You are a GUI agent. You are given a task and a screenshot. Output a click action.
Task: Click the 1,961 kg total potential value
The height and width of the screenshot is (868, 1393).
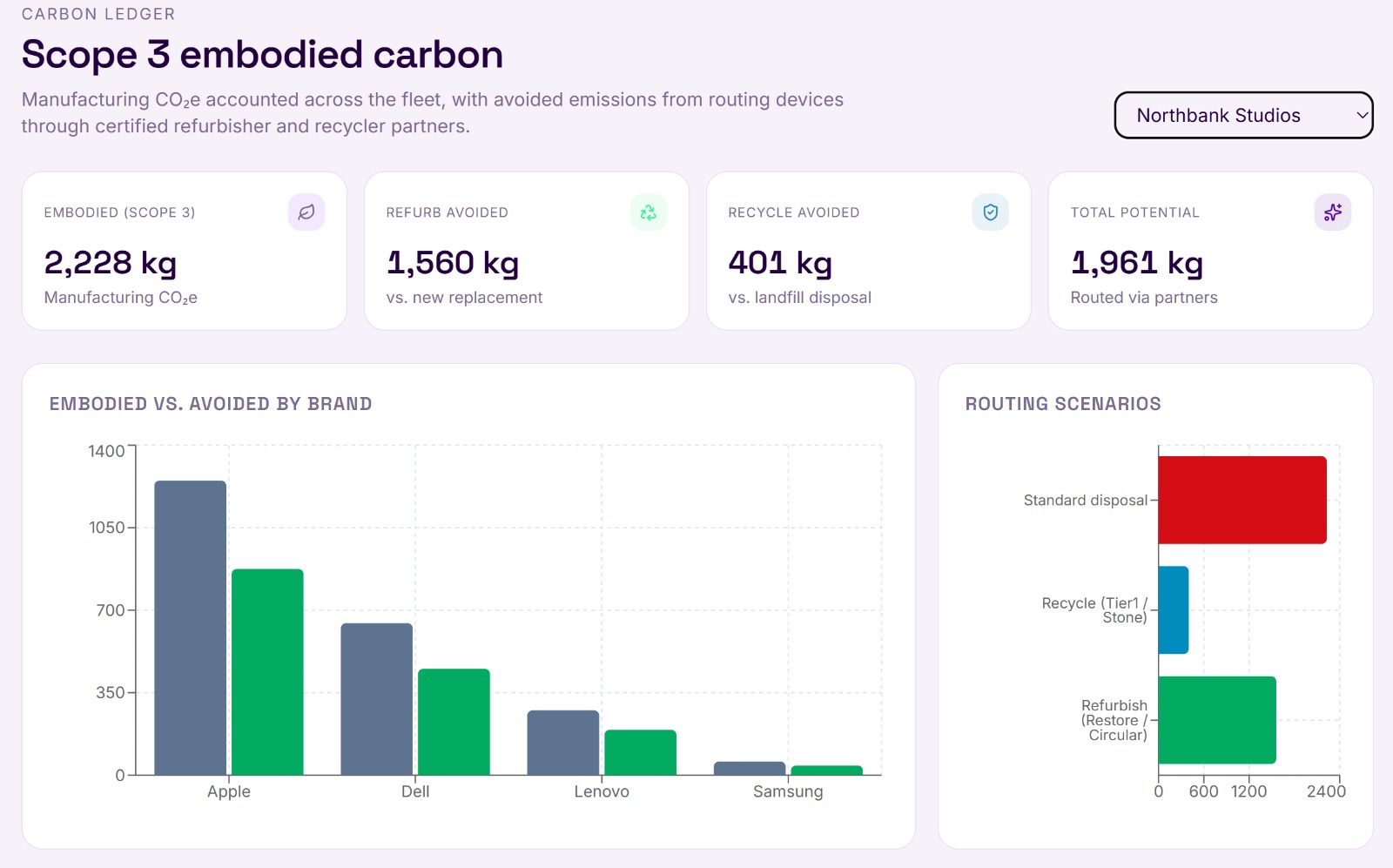pos(1137,263)
